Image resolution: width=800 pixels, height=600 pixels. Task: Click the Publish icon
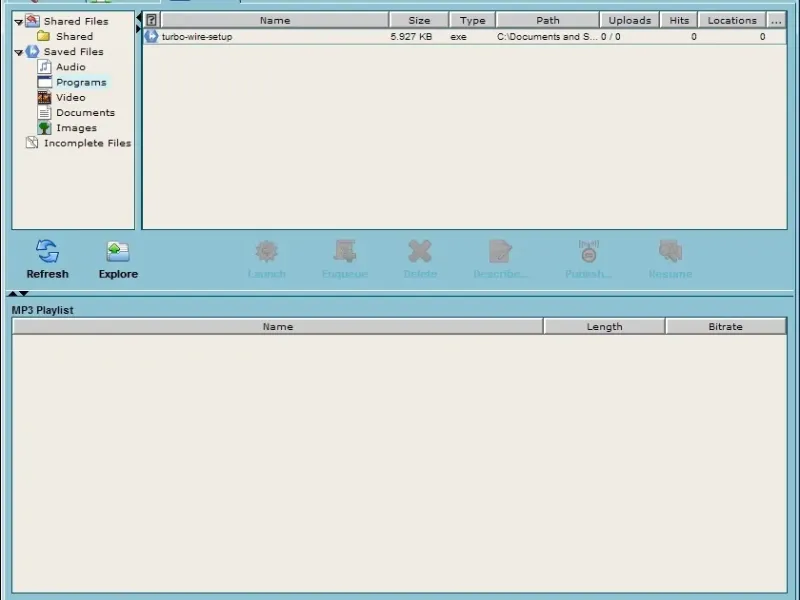[x=588, y=251]
